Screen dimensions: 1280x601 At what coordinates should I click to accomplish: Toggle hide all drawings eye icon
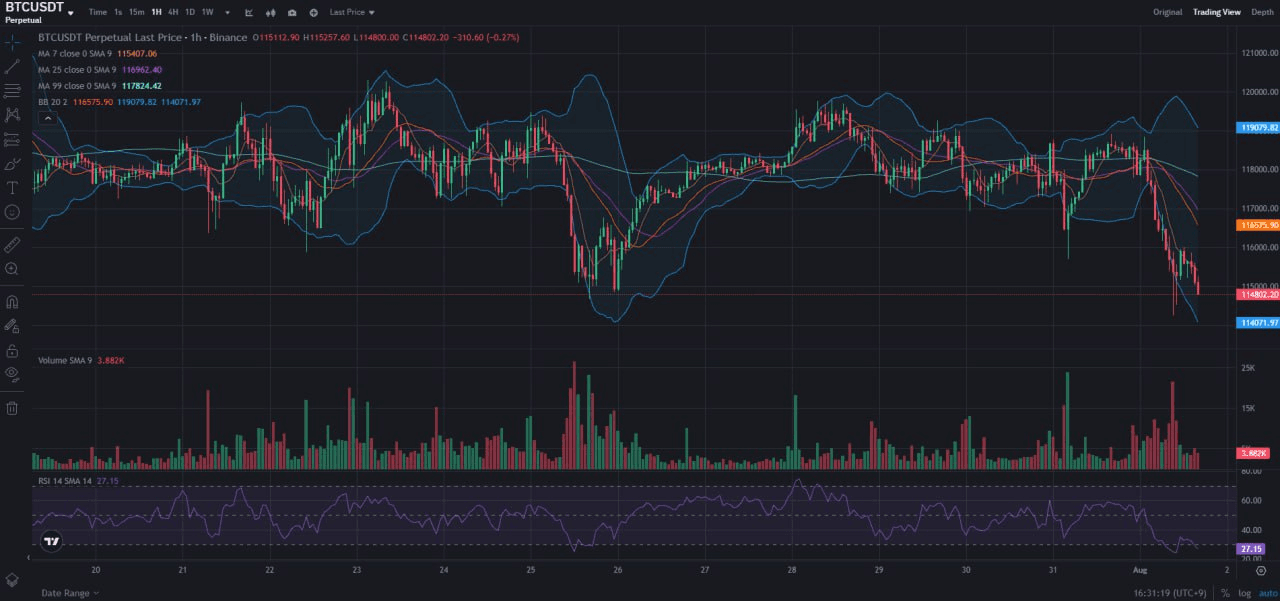click(x=12, y=374)
